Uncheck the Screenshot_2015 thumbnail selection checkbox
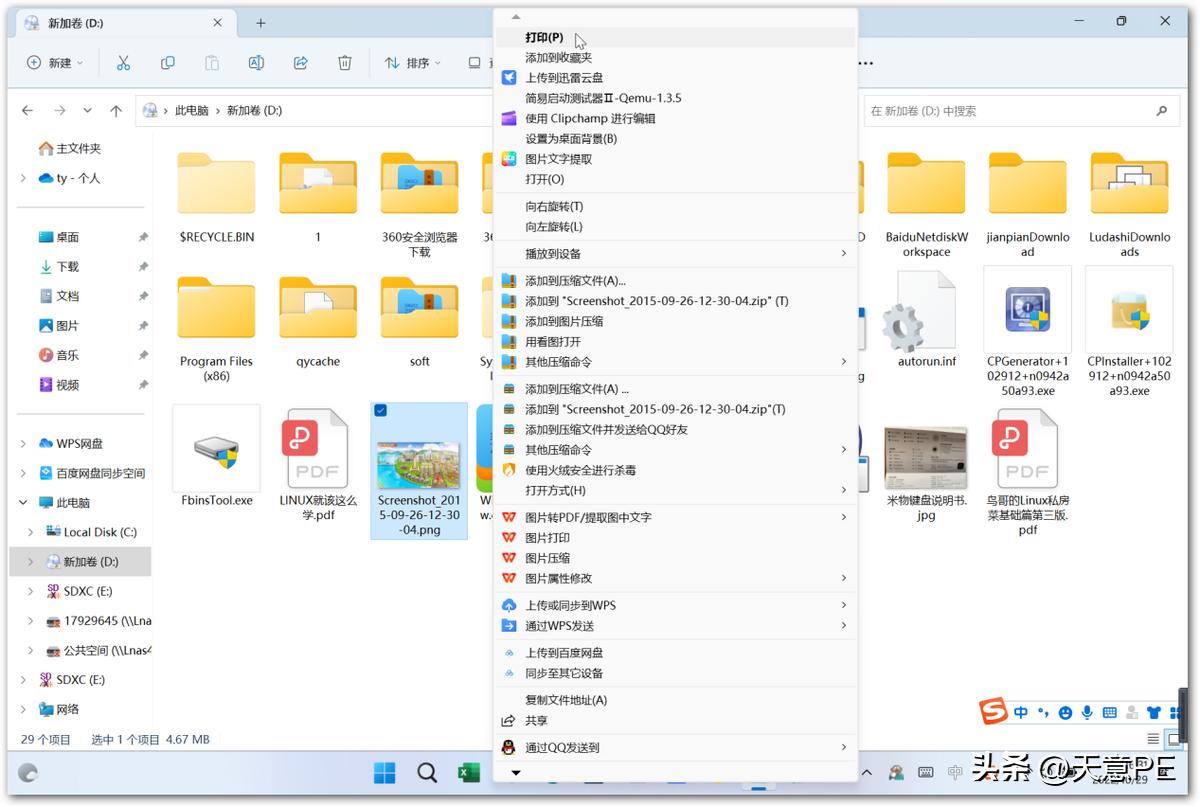 [378, 411]
